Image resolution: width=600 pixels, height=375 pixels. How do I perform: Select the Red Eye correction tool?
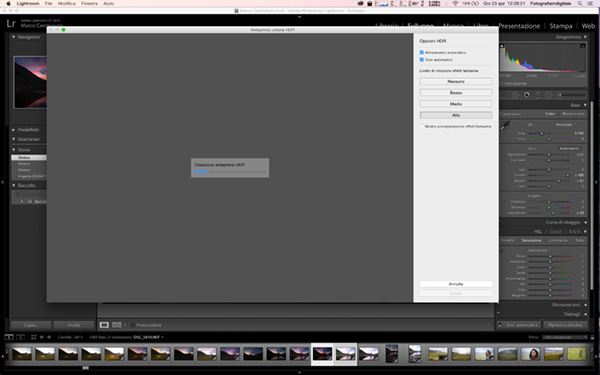point(527,95)
